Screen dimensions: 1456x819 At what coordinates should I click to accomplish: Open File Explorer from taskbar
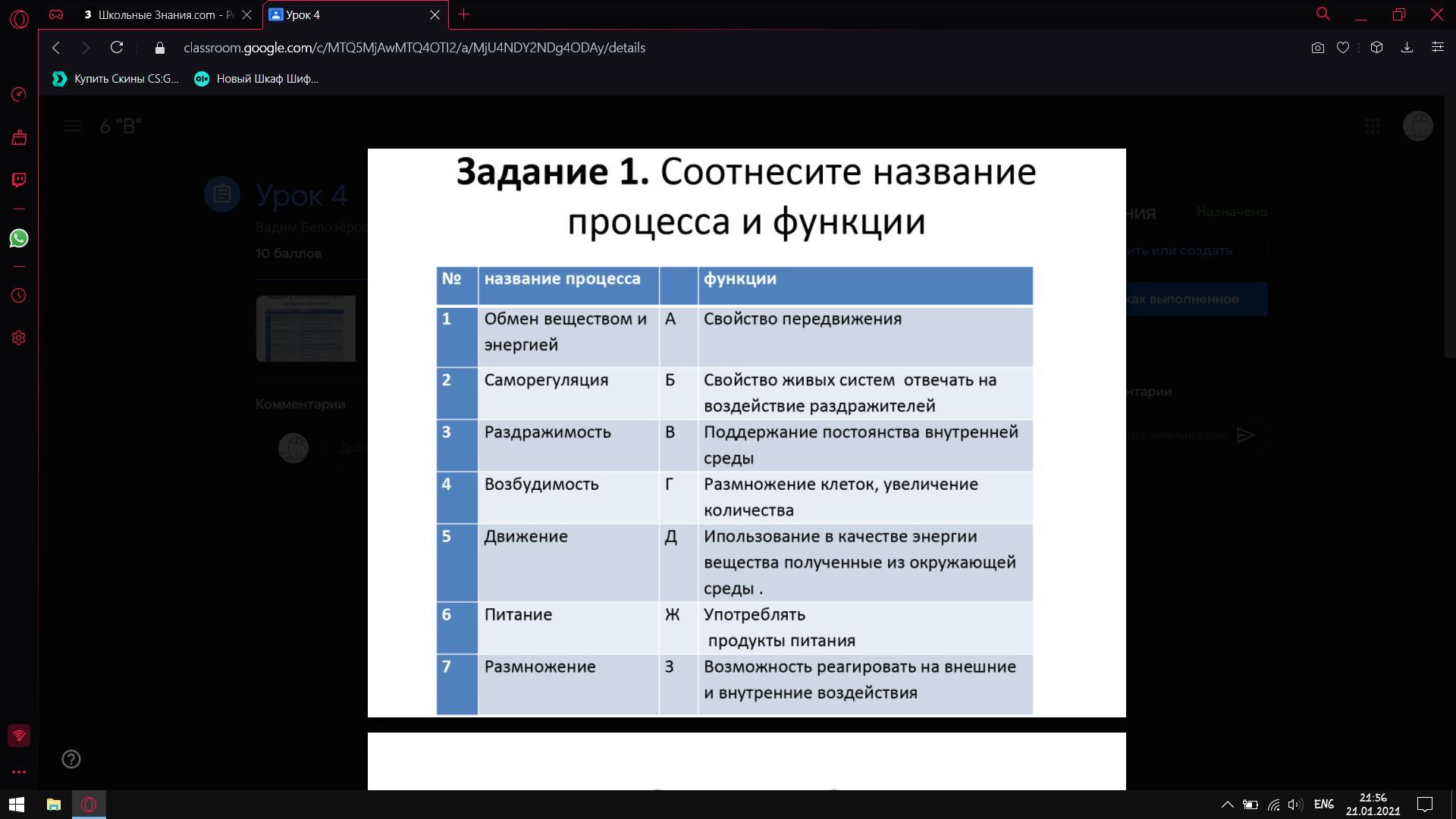(53, 805)
